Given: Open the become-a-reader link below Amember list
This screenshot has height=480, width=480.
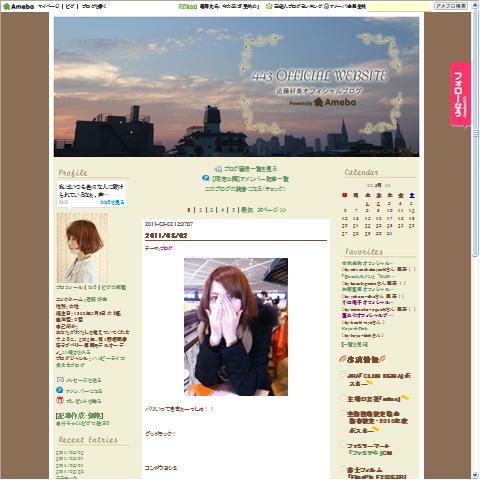Looking at the screenshot, I should pos(245,189).
